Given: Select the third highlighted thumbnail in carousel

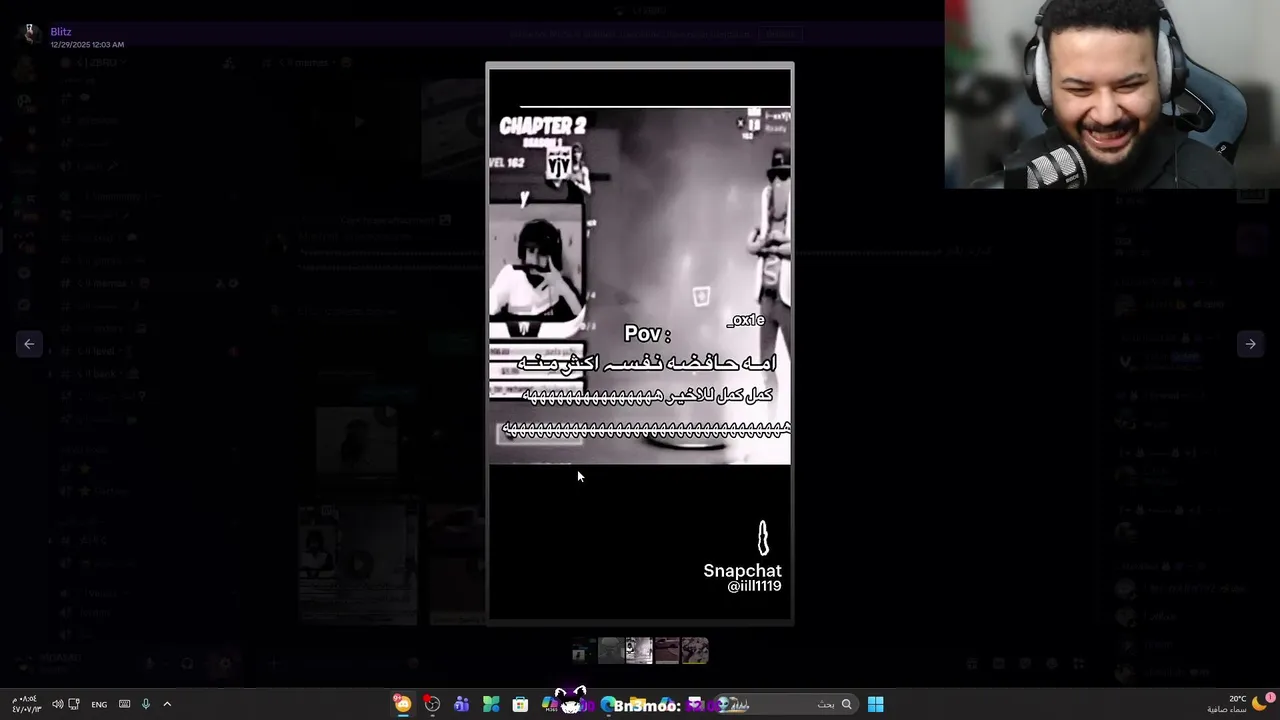Looking at the screenshot, I should tap(639, 651).
